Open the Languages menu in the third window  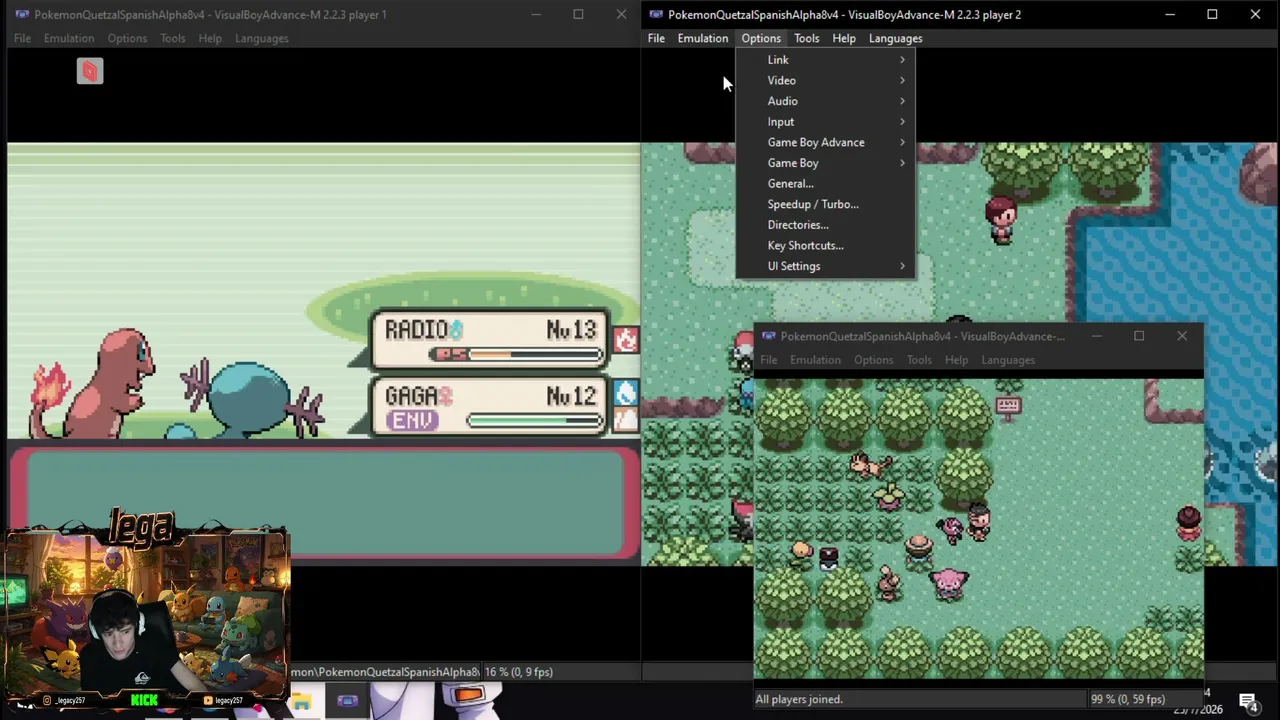pos(1008,360)
